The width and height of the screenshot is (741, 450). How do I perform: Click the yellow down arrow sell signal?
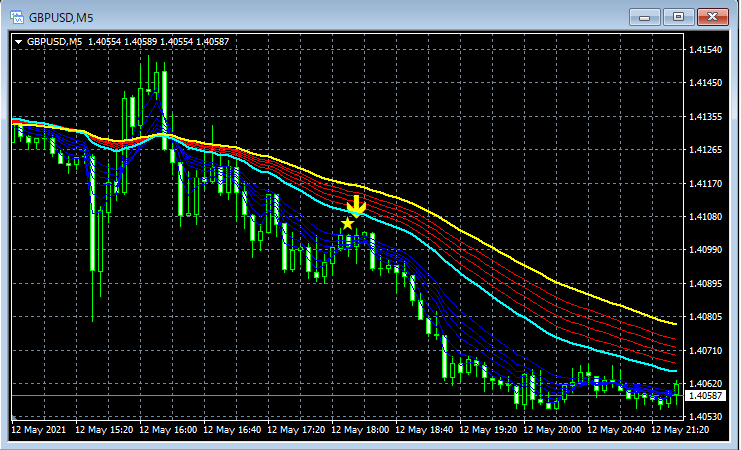click(356, 207)
